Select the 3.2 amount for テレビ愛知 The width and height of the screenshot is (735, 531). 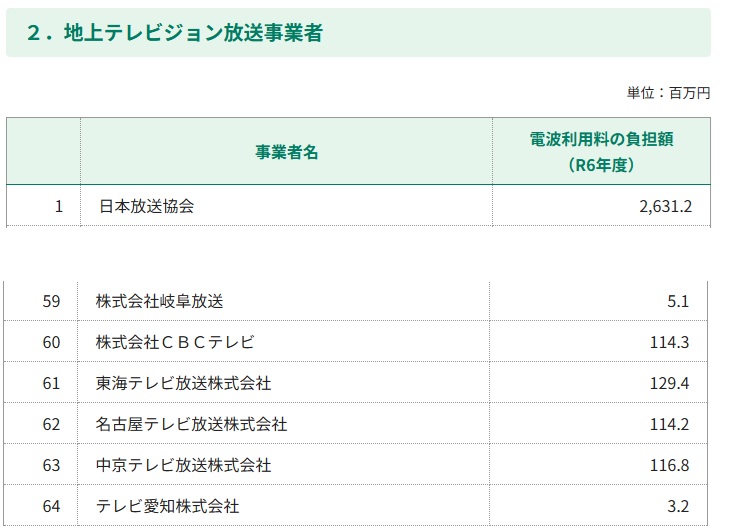point(679,506)
